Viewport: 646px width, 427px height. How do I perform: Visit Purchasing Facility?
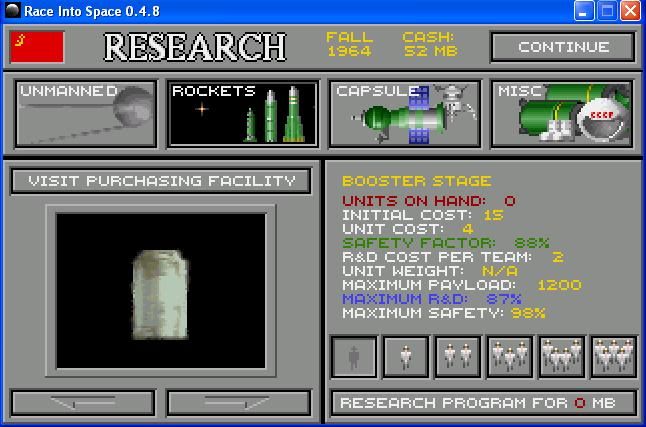click(161, 181)
